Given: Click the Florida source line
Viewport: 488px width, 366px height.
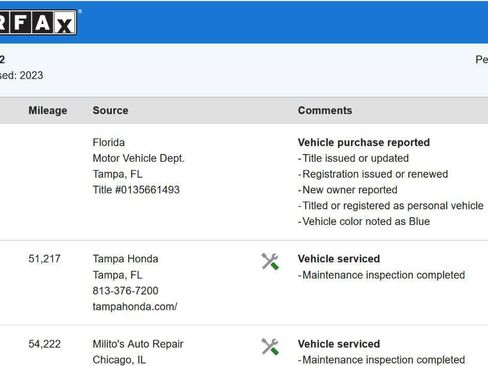Looking at the screenshot, I should point(109,142).
